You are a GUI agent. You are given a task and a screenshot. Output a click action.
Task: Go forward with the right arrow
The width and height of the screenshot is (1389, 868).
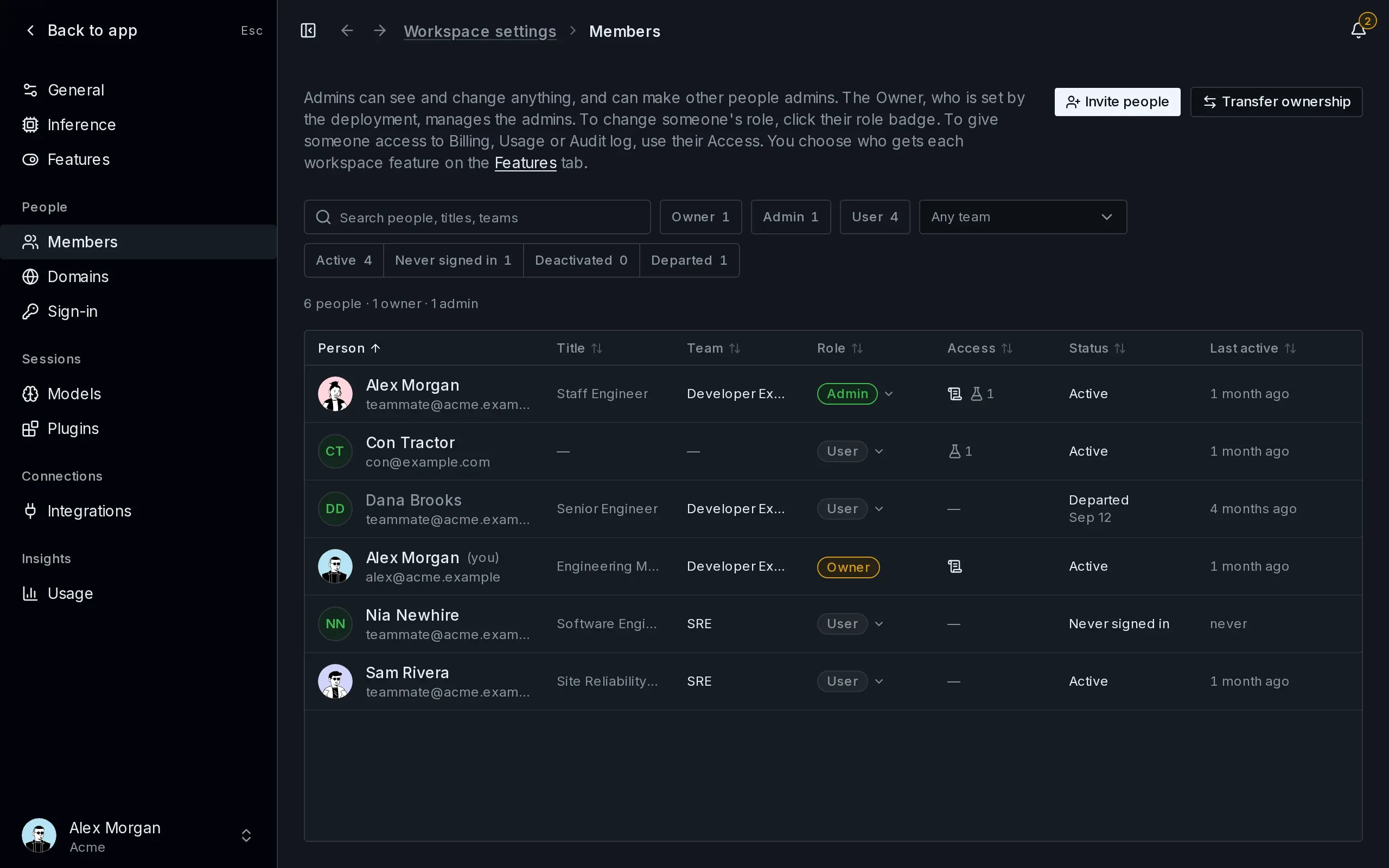tap(379, 30)
